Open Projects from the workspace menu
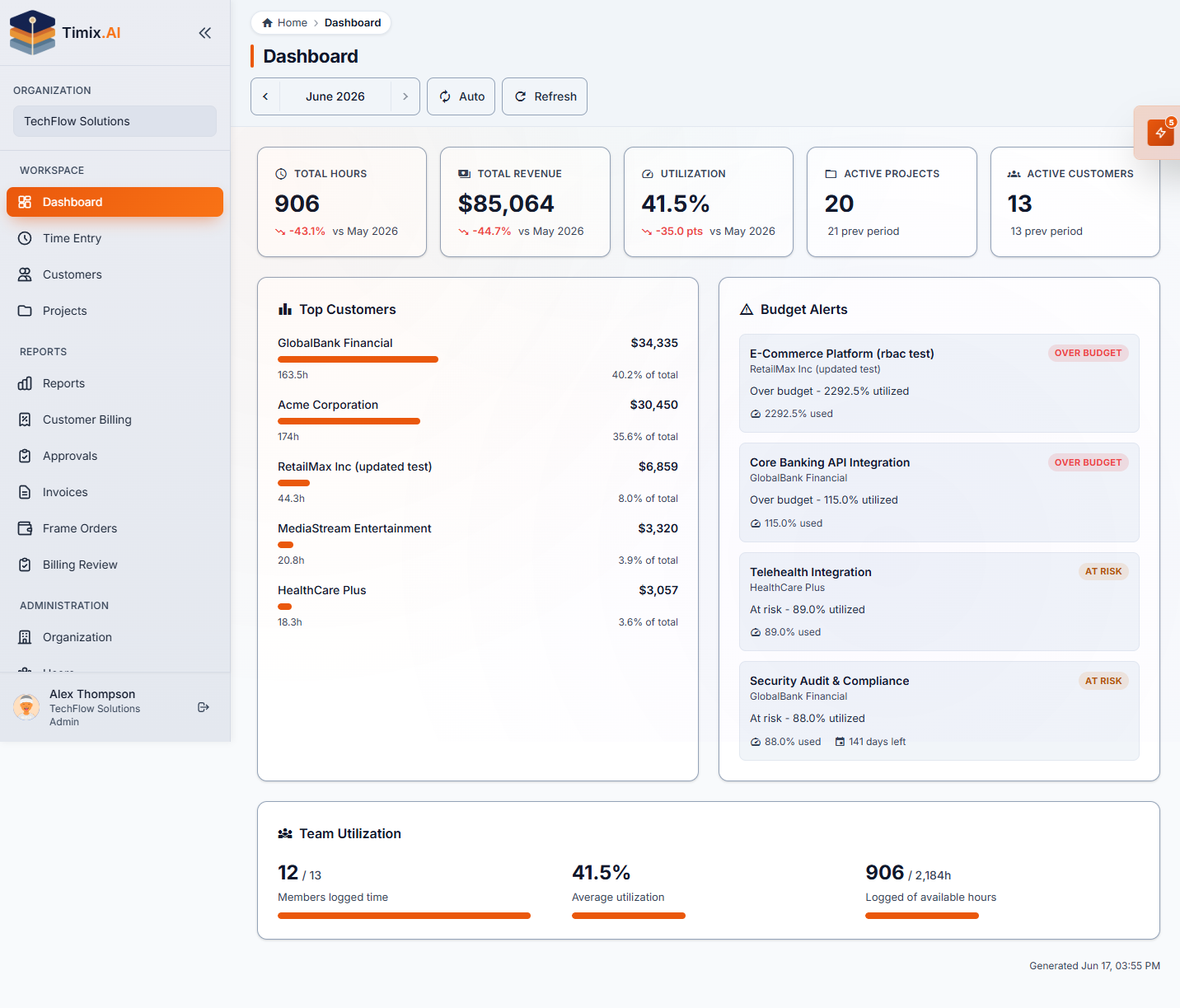This screenshot has width=1180, height=1008. [115, 311]
